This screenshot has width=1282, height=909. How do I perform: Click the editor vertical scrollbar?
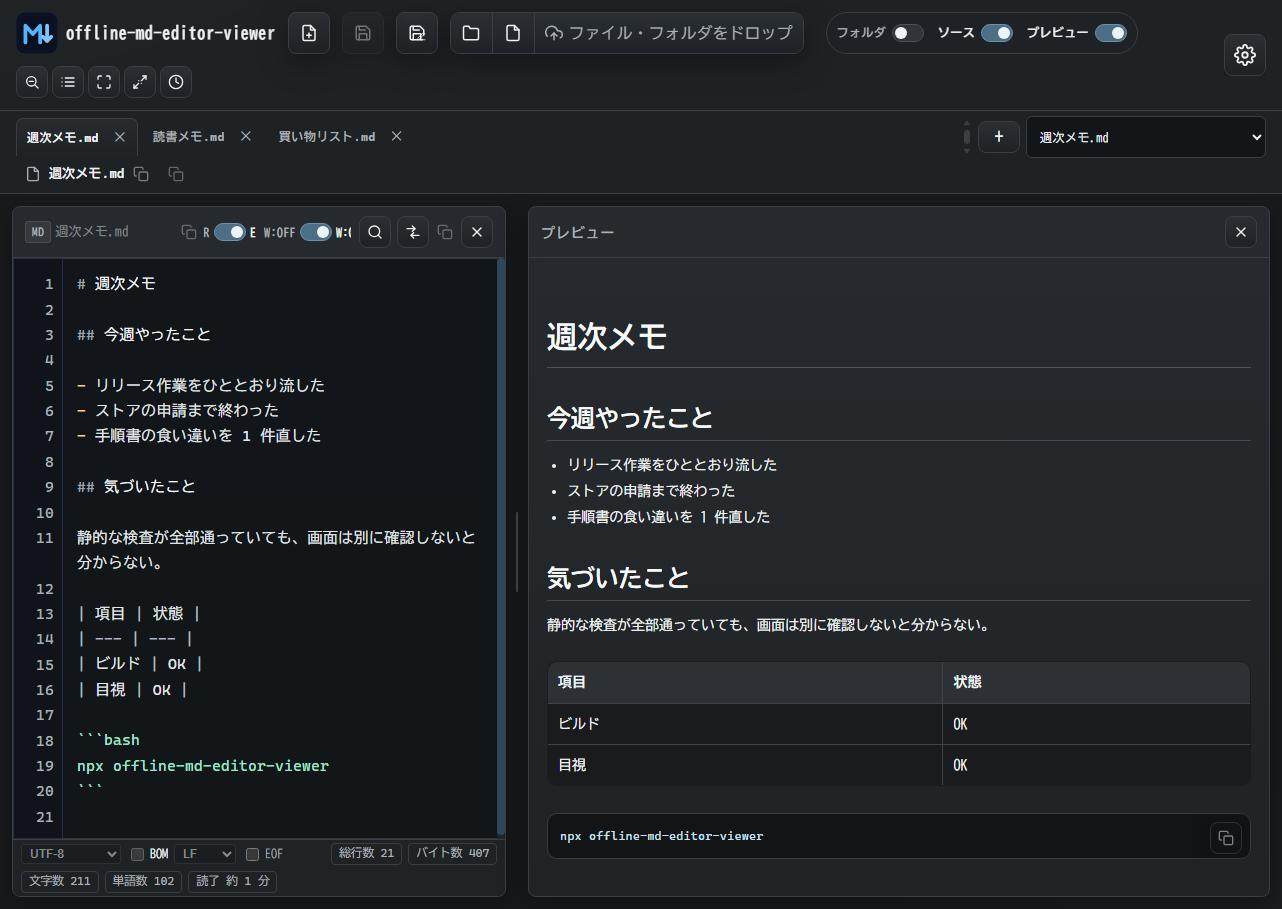click(x=501, y=547)
